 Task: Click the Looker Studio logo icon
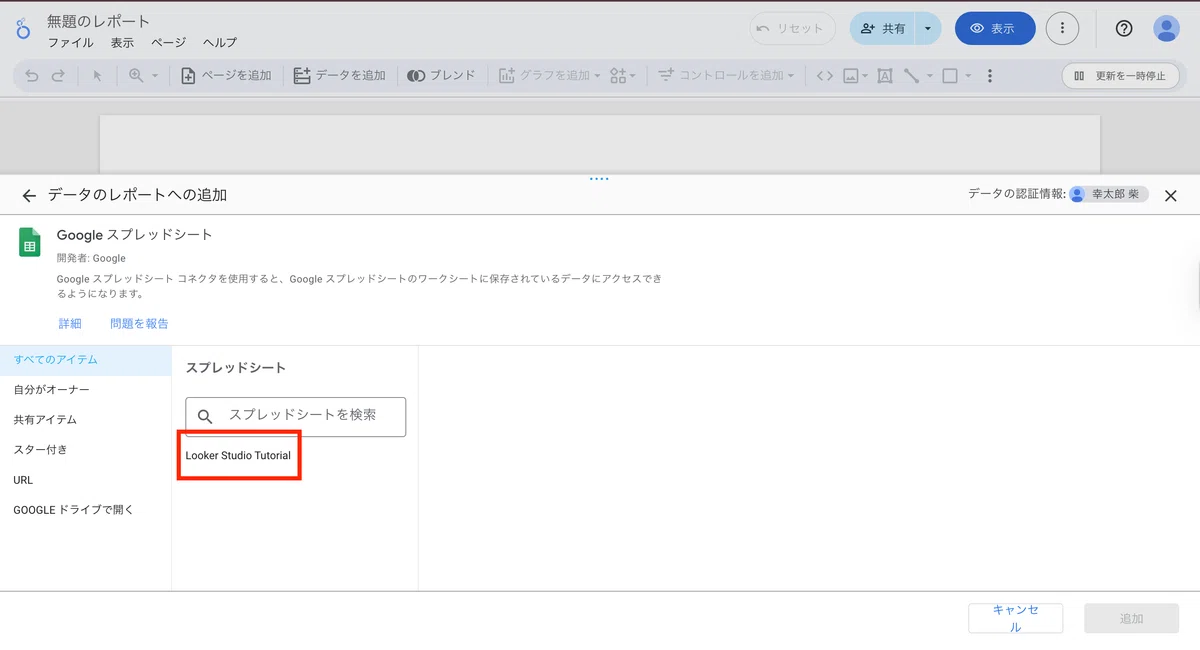23,29
